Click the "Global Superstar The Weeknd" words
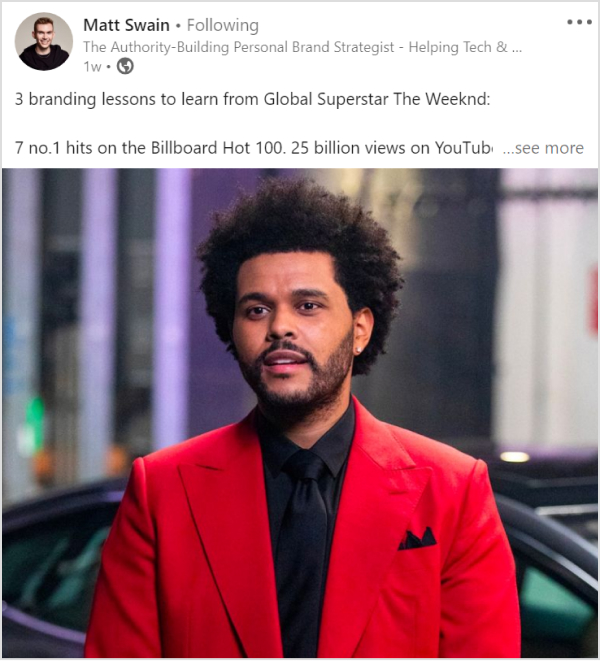The height and width of the screenshot is (661, 600). click(377, 99)
